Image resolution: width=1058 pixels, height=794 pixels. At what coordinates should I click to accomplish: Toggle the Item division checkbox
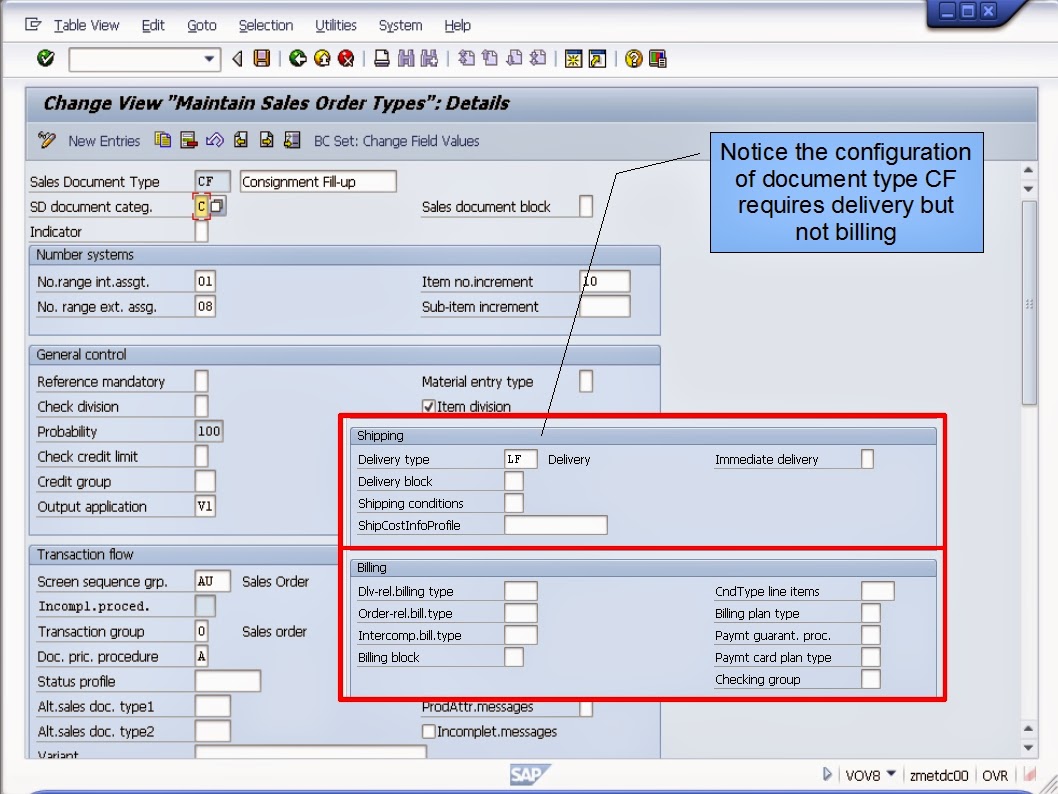click(428, 406)
